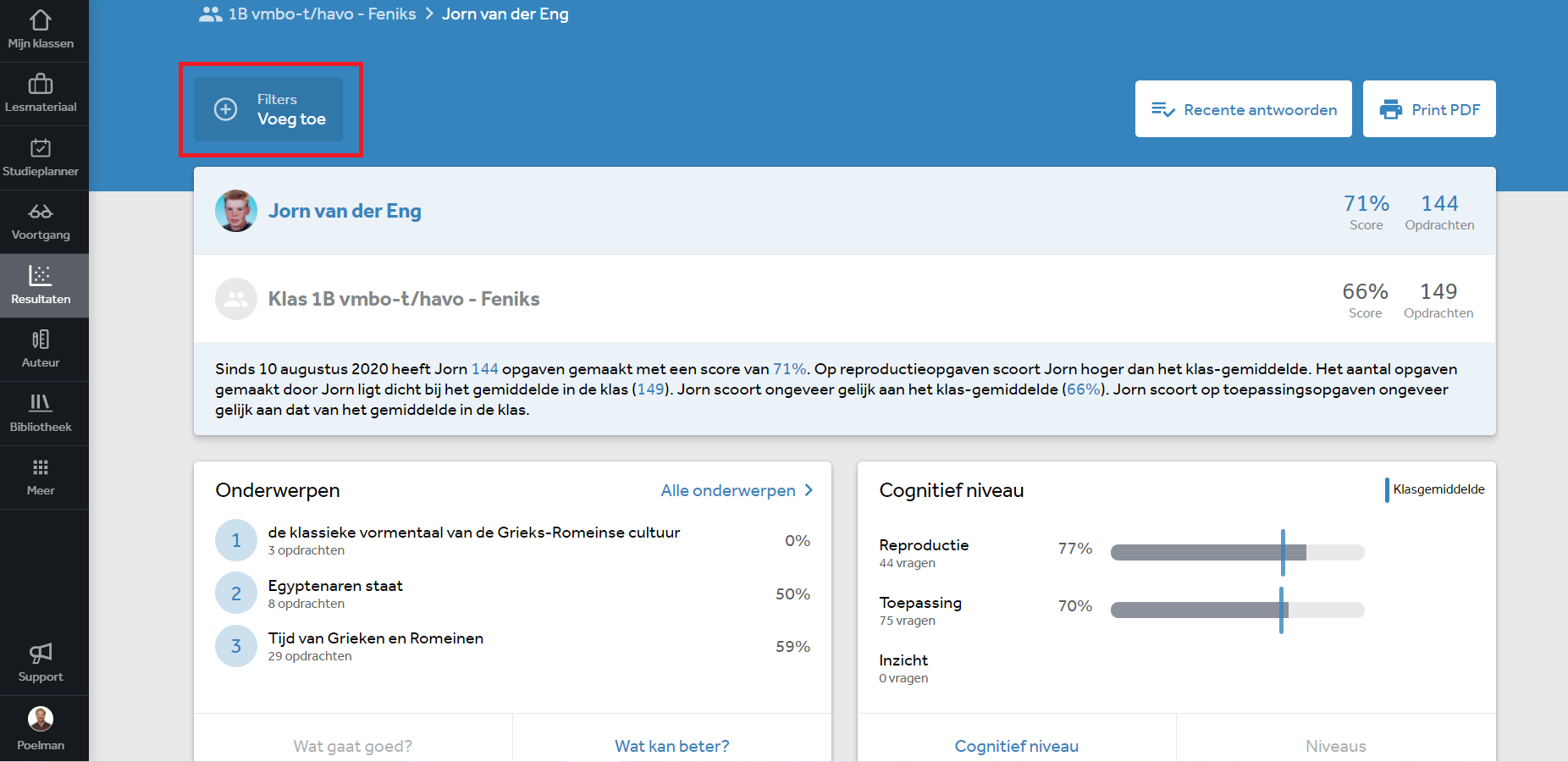Add a filter via Voeg toe
1568x762 pixels.
(268, 109)
